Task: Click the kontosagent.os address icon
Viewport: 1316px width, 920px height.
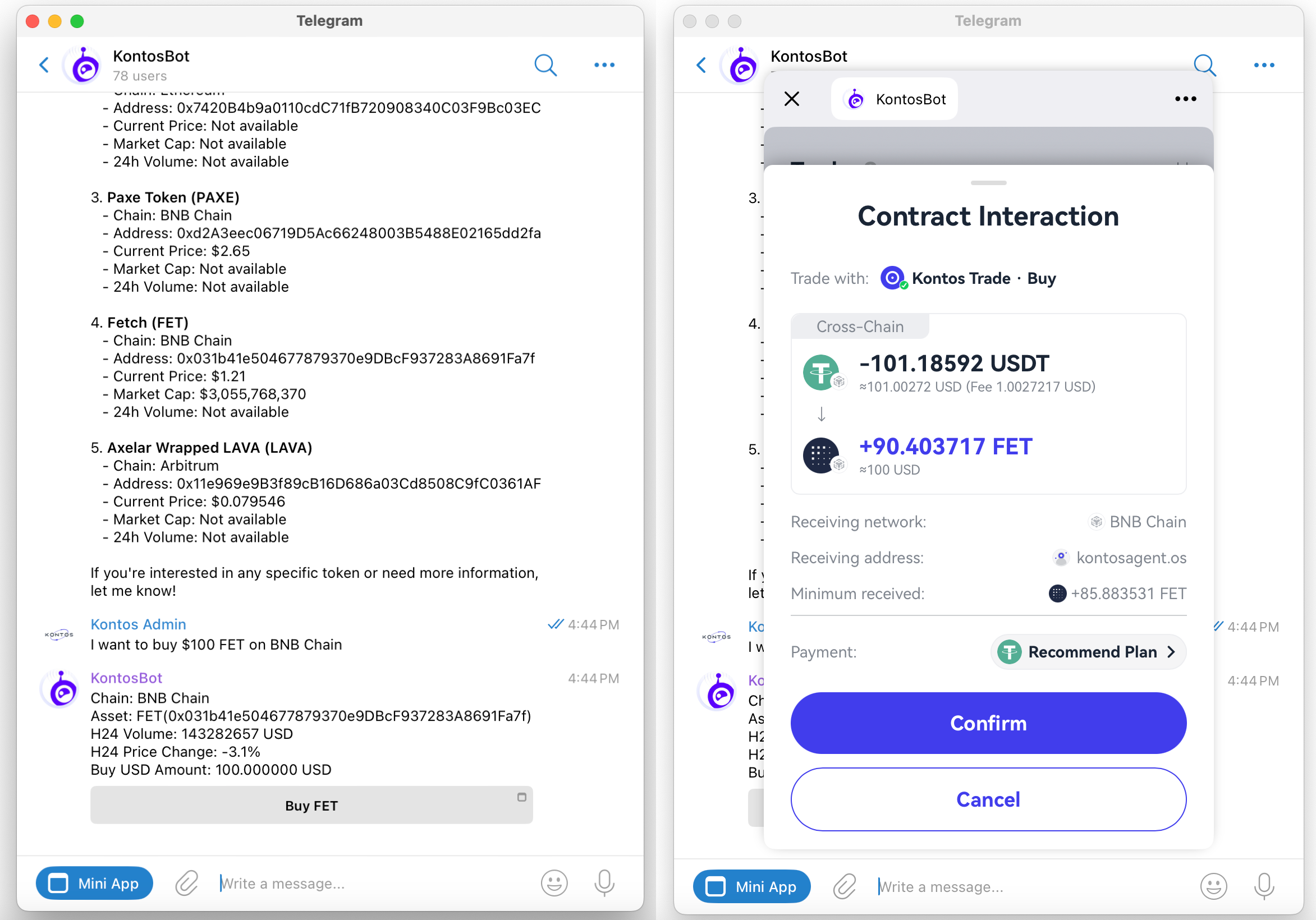Action: coord(1062,558)
